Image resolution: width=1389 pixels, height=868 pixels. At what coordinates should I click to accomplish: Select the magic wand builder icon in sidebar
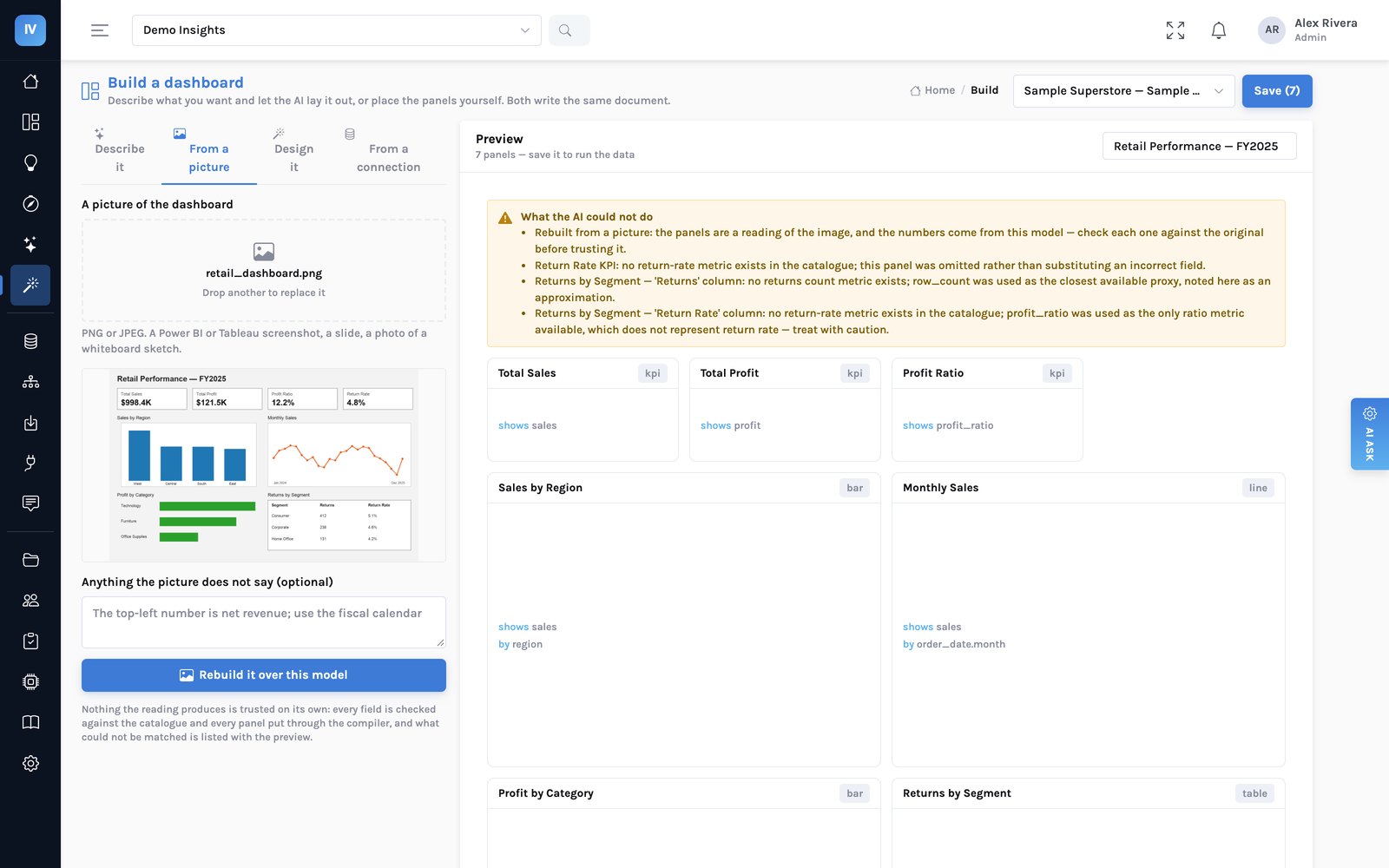30,285
